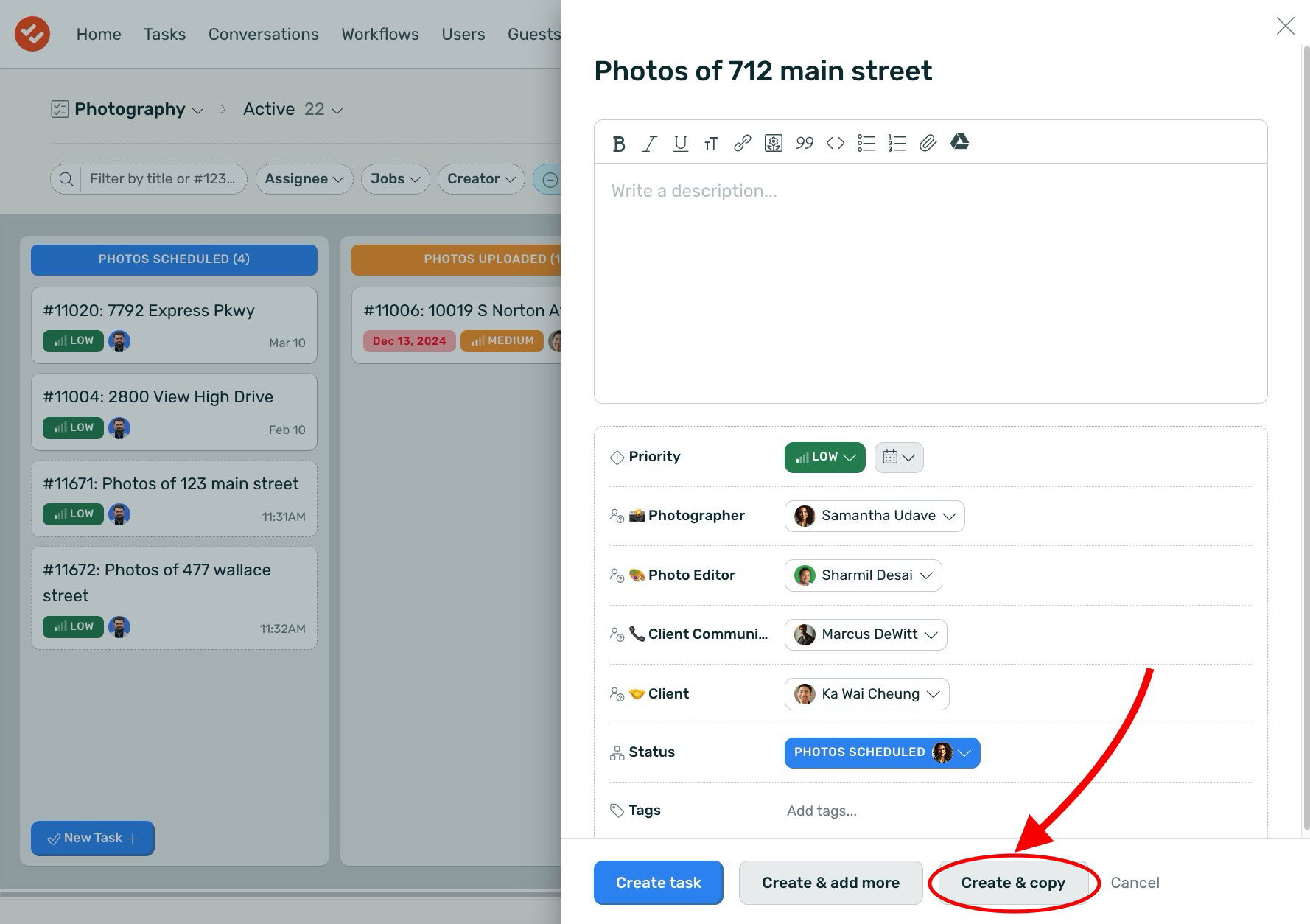
Task: Click Photos Scheduled (4) column header
Action: coord(174,259)
